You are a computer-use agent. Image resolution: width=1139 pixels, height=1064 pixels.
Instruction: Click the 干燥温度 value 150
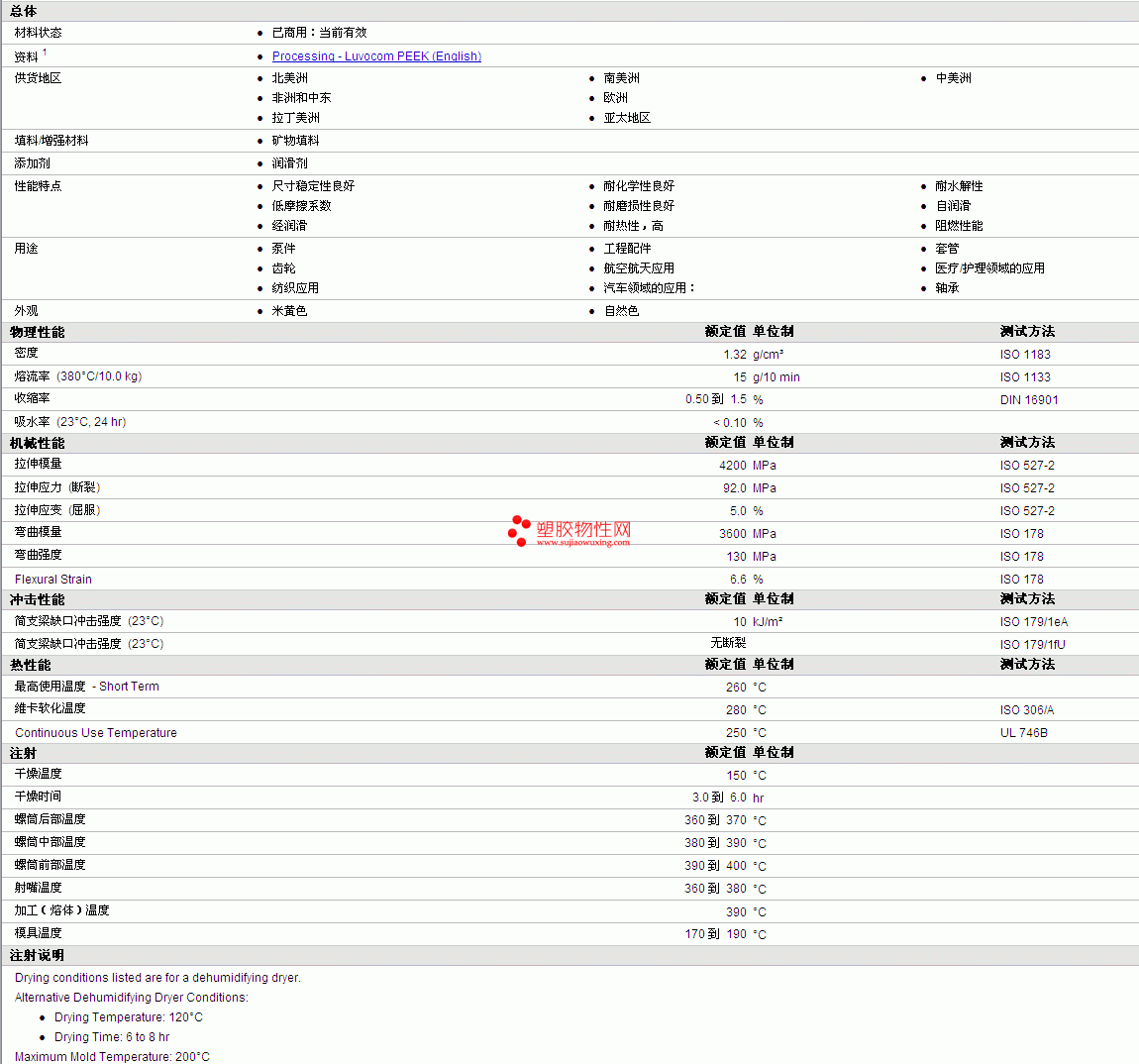click(736, 776)
